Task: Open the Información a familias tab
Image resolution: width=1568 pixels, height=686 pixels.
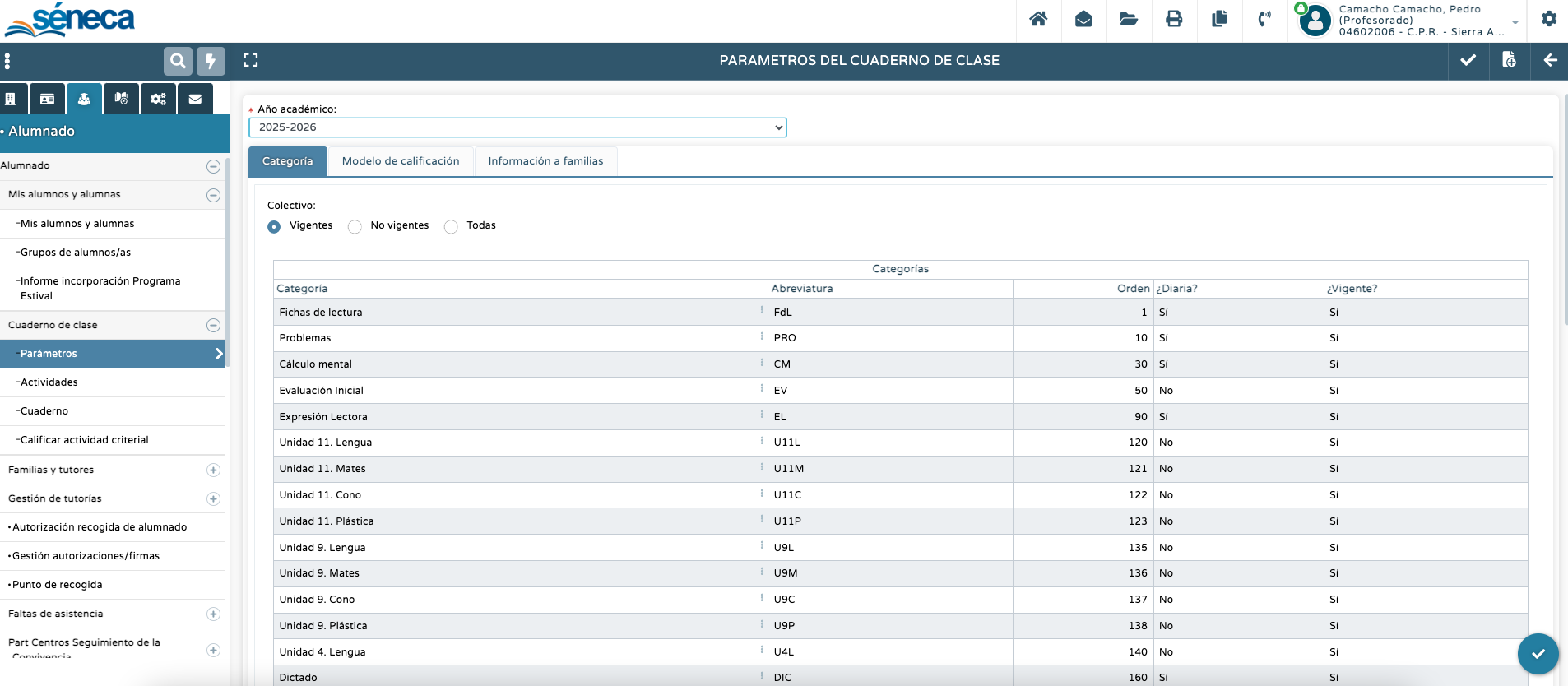Action: (545, 161)
